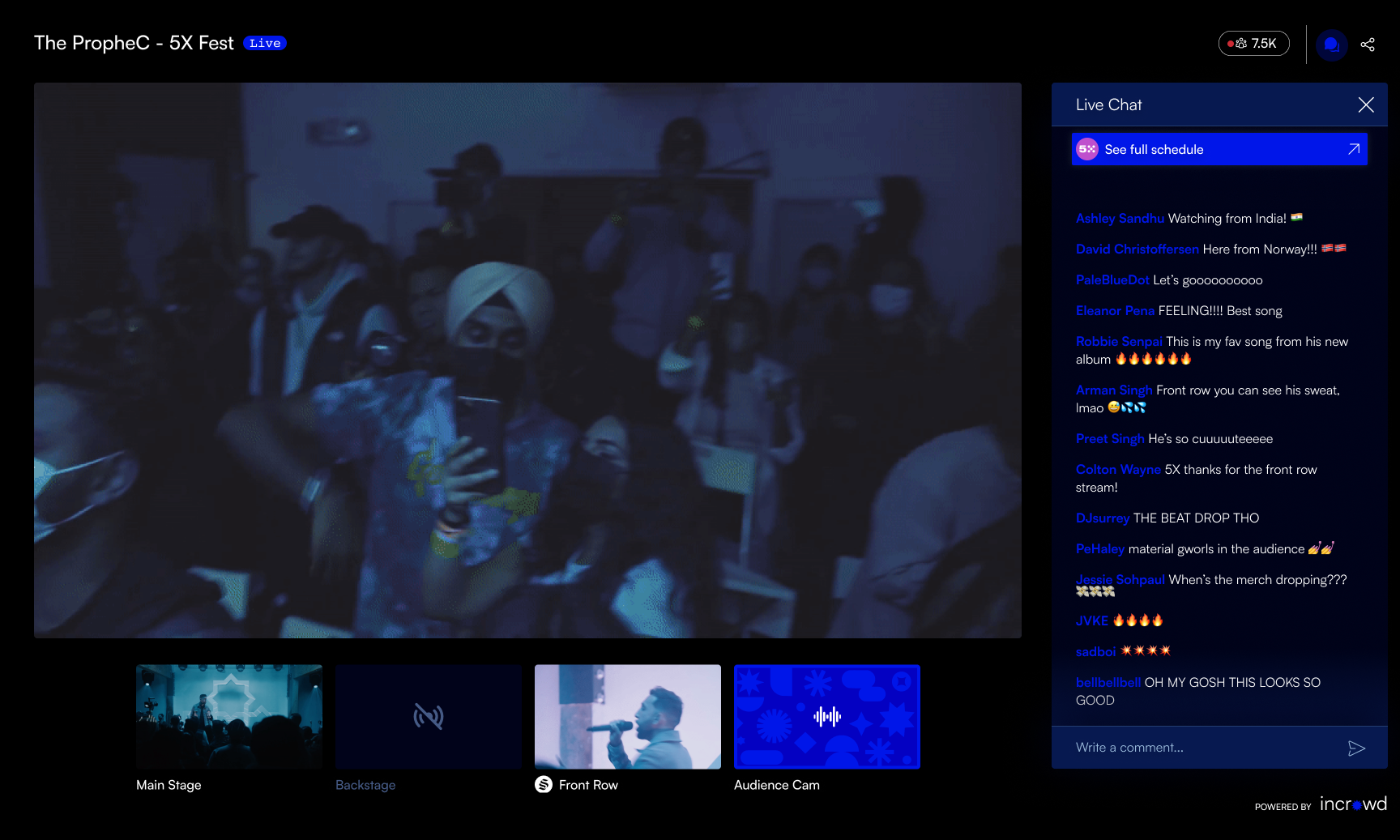Click the PaleBlueDot username in chat
The width and height of the screenshot is (1400, 840).
click(1112, 280)
